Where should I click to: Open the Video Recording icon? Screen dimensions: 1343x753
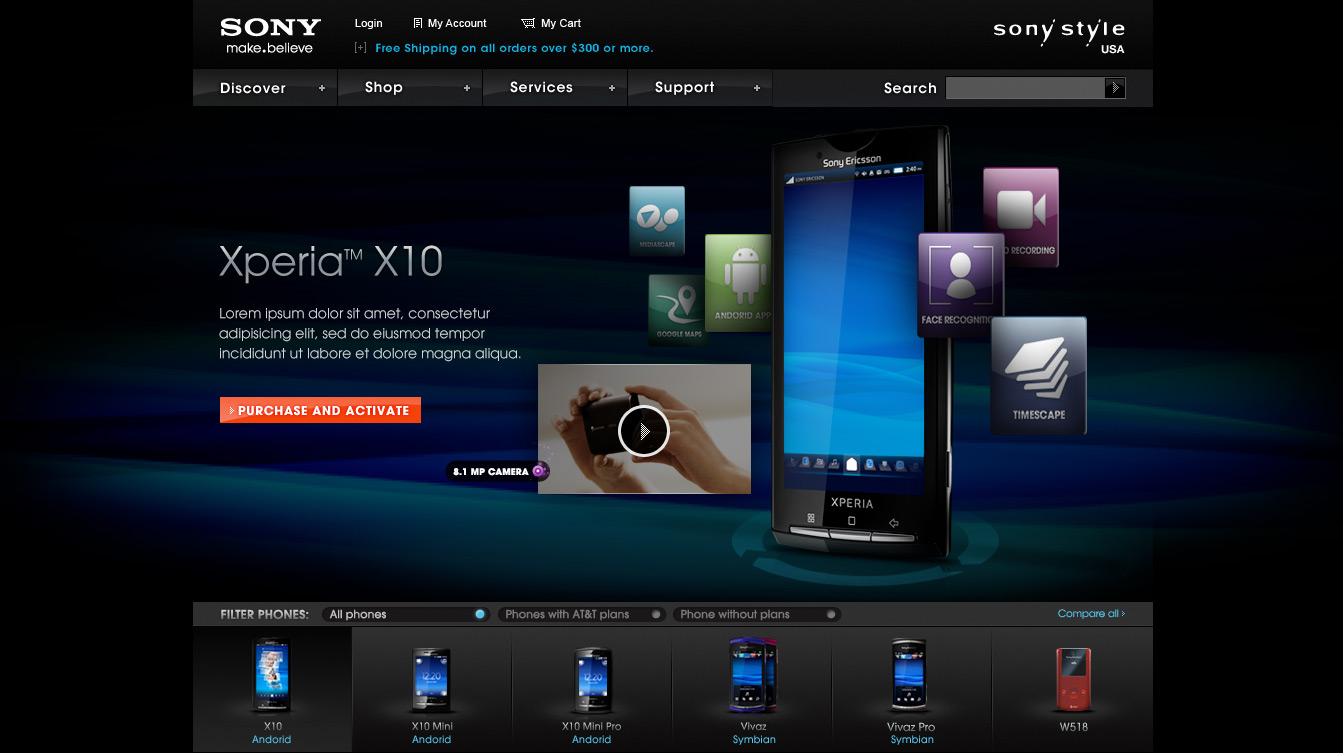click(x=1021, y=216)
